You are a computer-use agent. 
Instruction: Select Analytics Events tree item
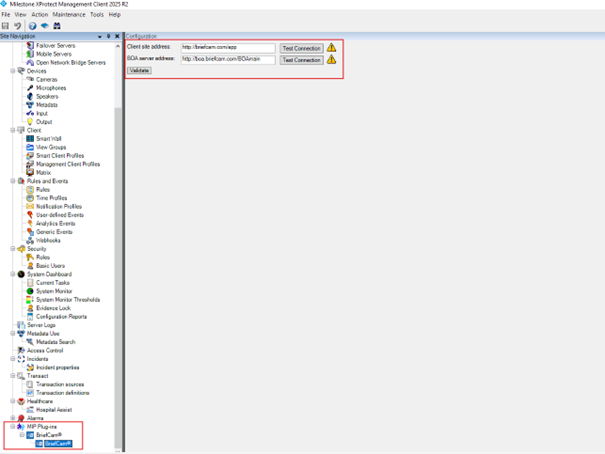56,223
